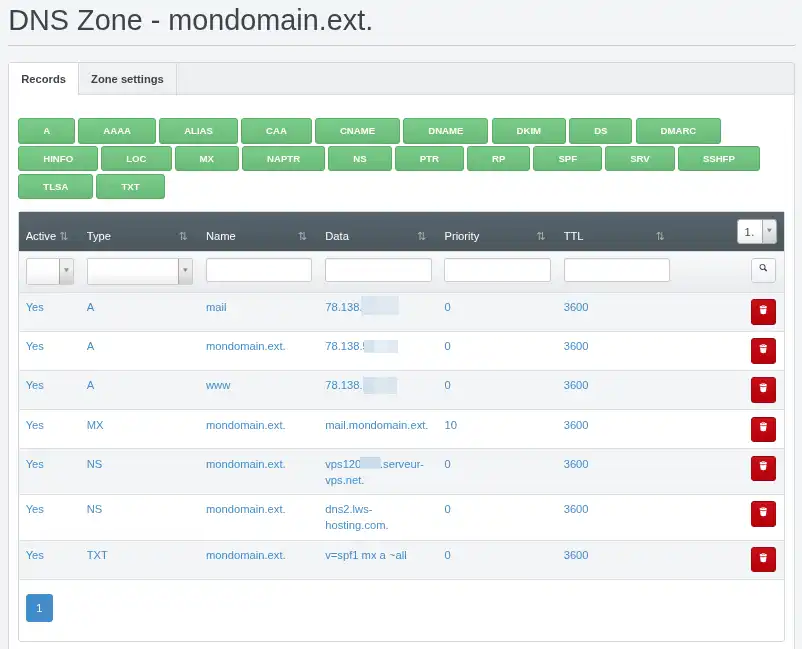
Task: Add a new HINFO record
Action: (58, 159)
